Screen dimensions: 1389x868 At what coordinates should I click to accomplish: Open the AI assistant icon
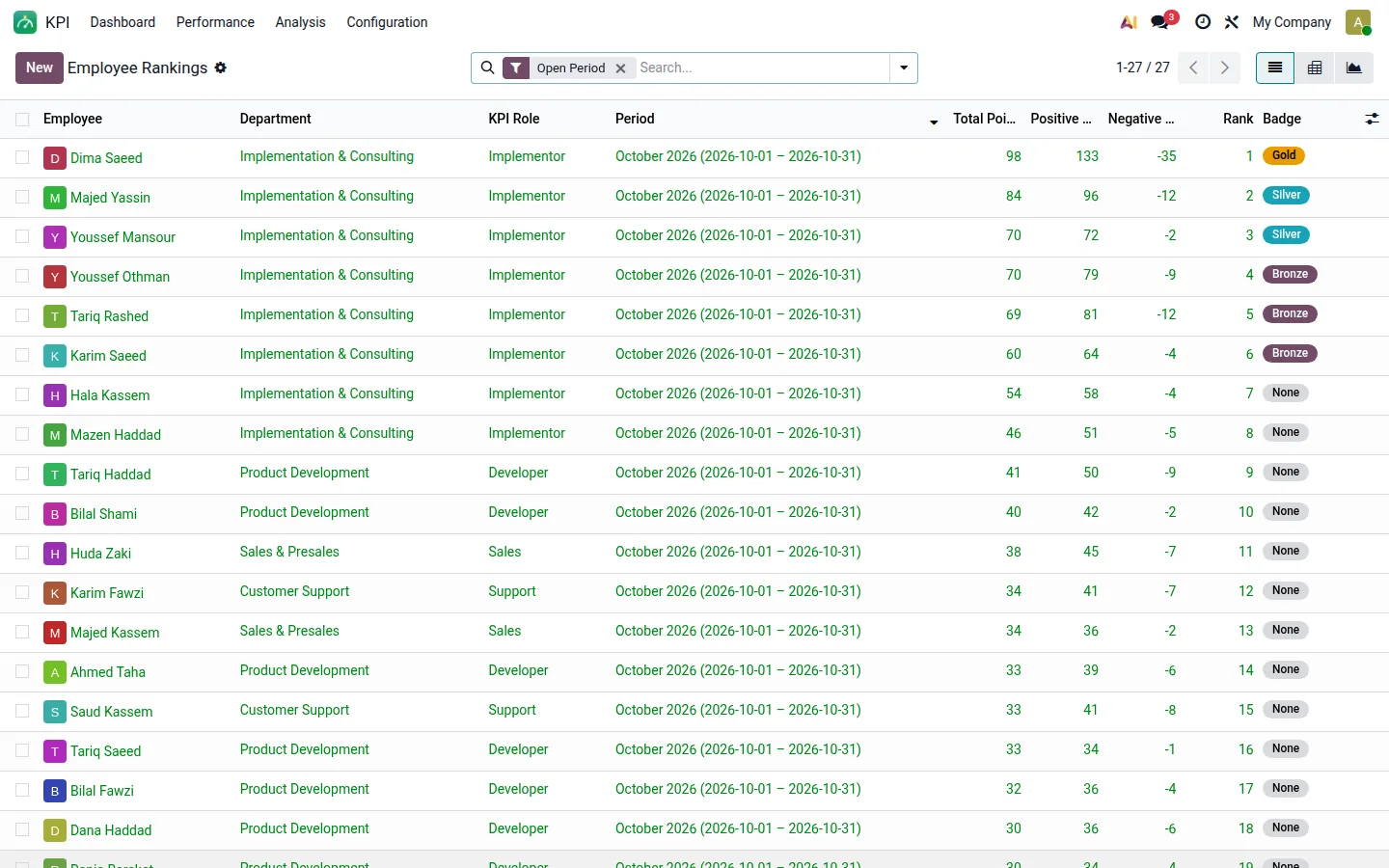[x=1128, y=22]
